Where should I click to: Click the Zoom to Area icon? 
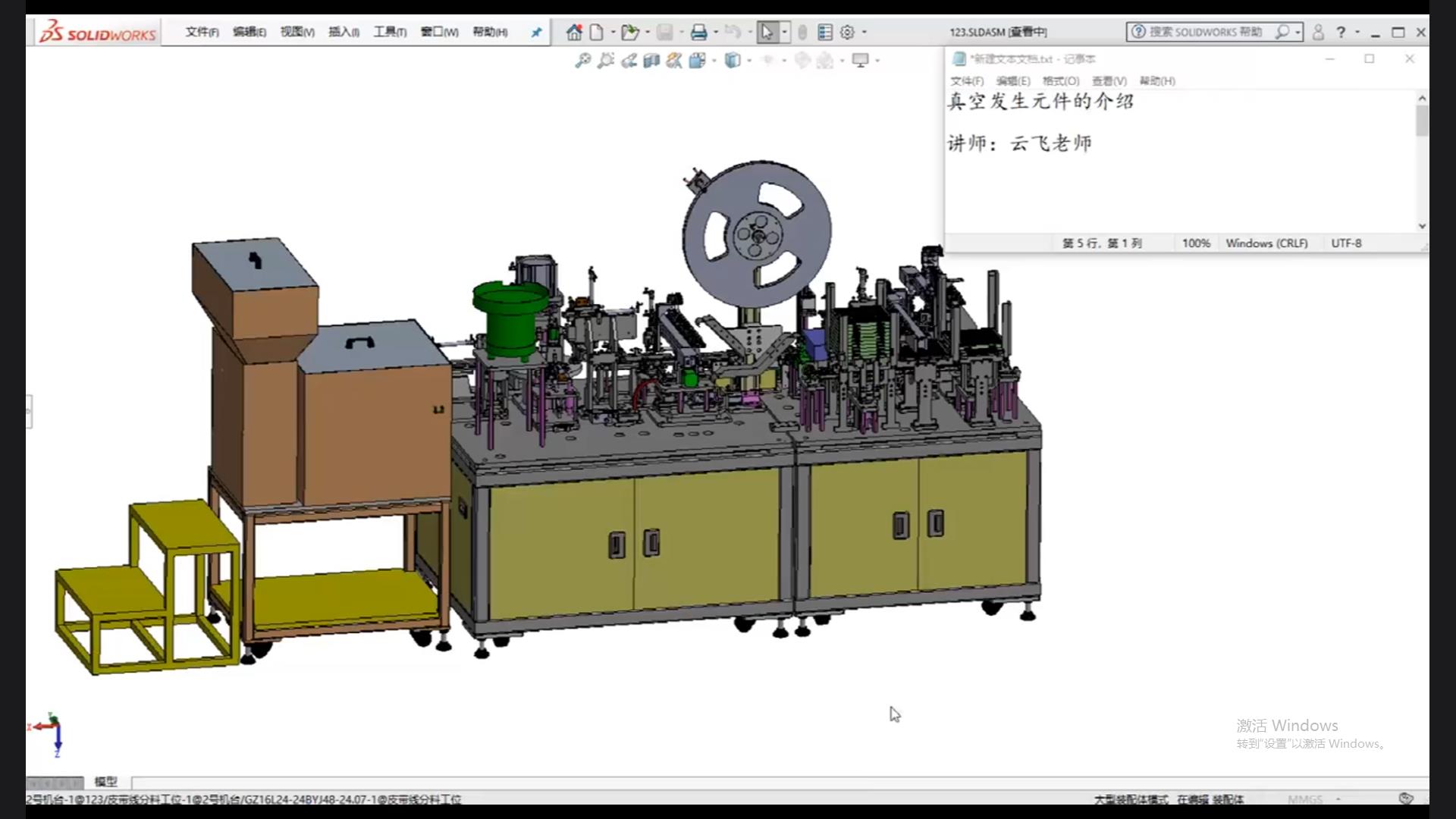(x=605, y=61)
